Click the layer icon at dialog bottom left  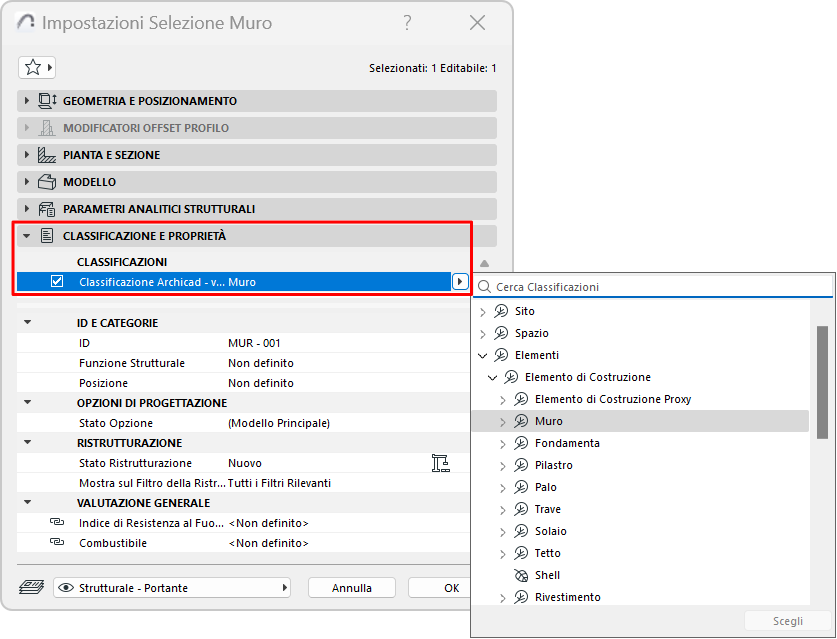[x=31, y=587]
